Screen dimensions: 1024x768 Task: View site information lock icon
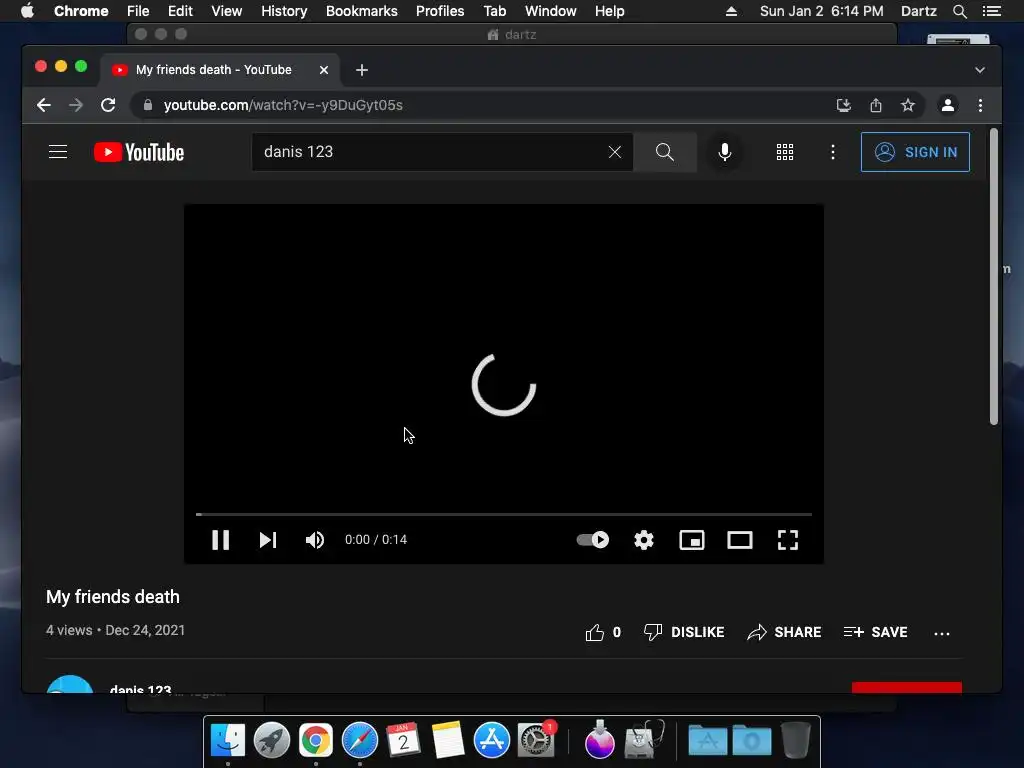148,105
